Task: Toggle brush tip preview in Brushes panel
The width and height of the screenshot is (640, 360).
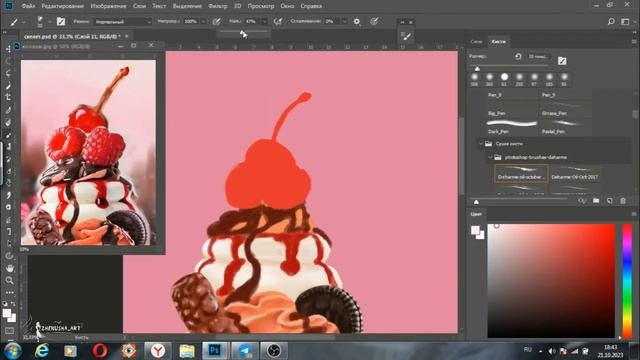Action: pos(582,200)
